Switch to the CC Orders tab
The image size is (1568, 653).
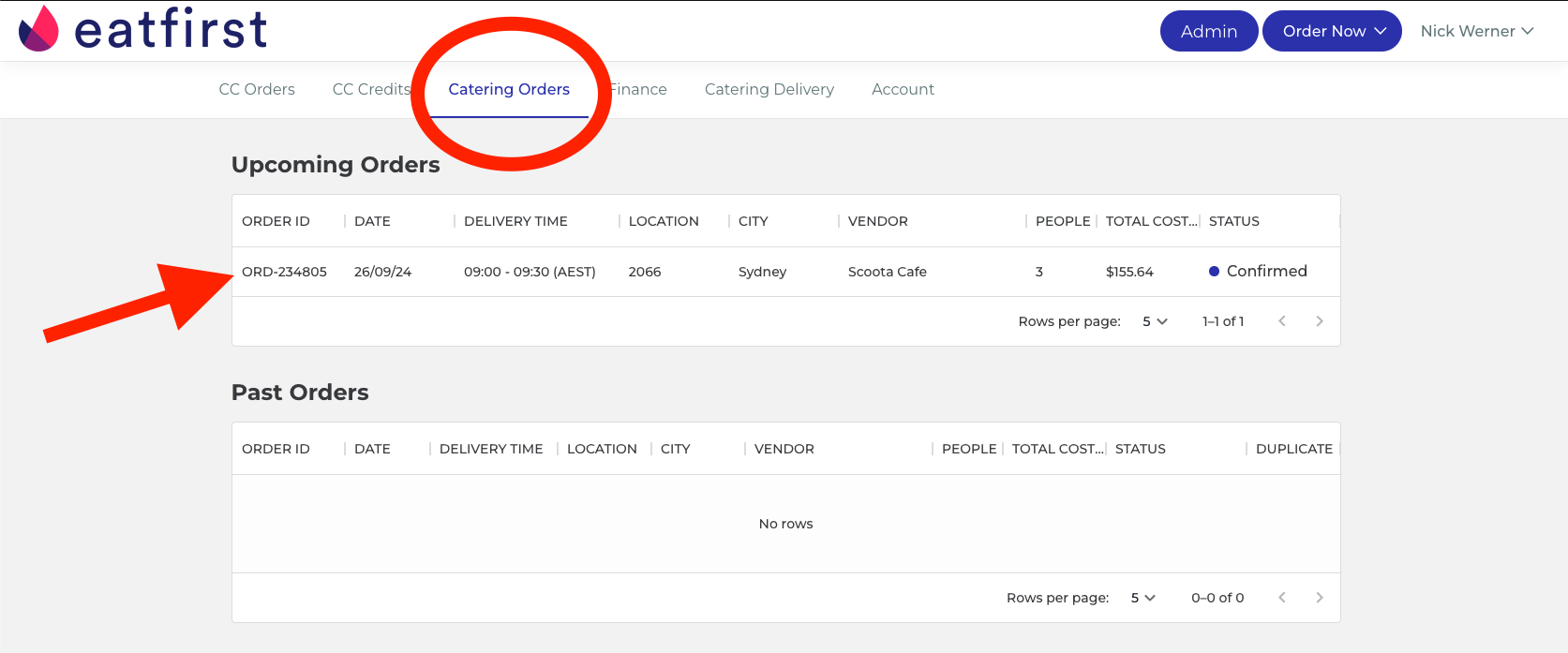click(257, 89)
